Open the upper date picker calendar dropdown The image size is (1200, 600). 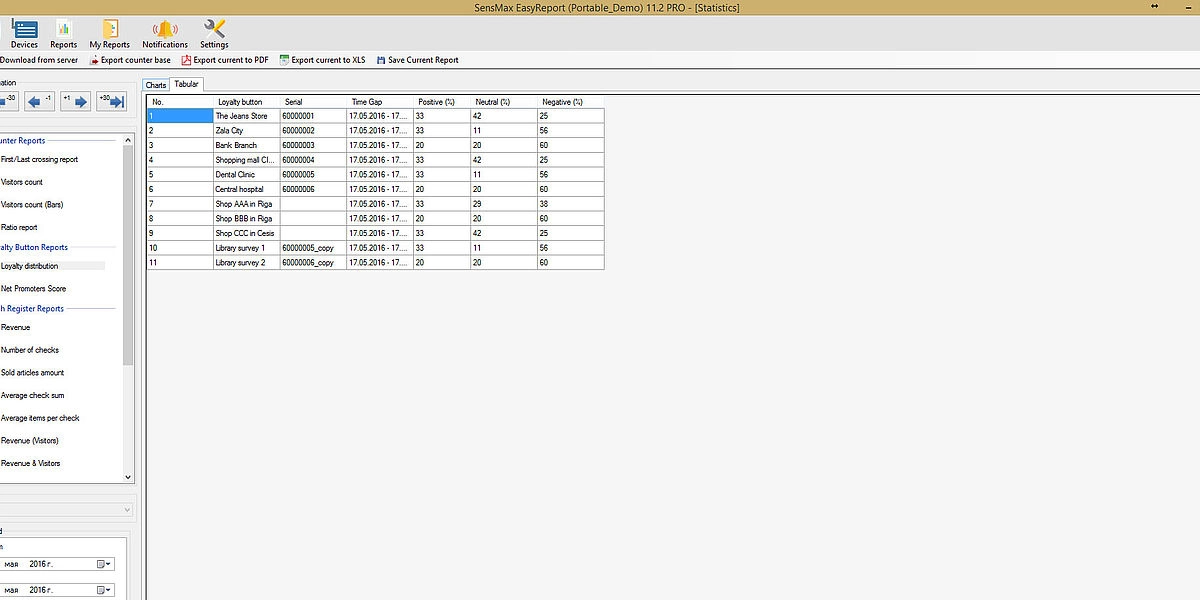tap(103, 564)
